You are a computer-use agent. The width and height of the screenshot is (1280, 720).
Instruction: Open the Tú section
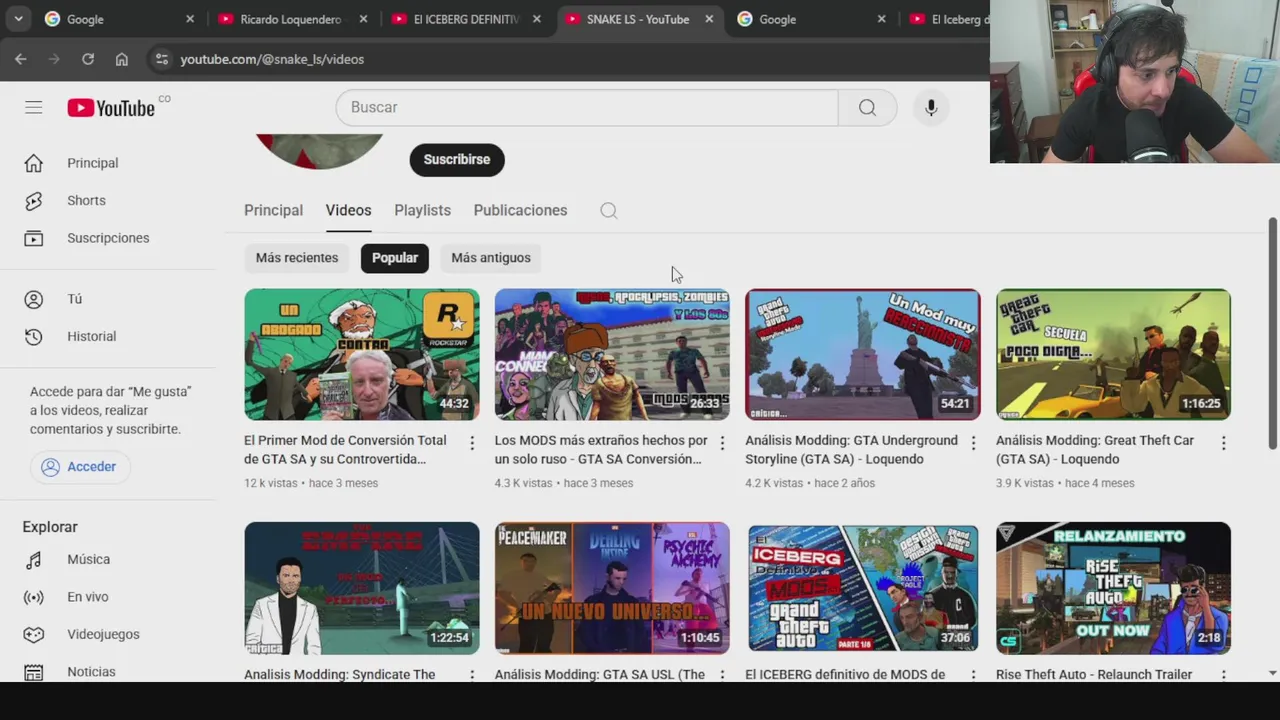pos(74,299)
